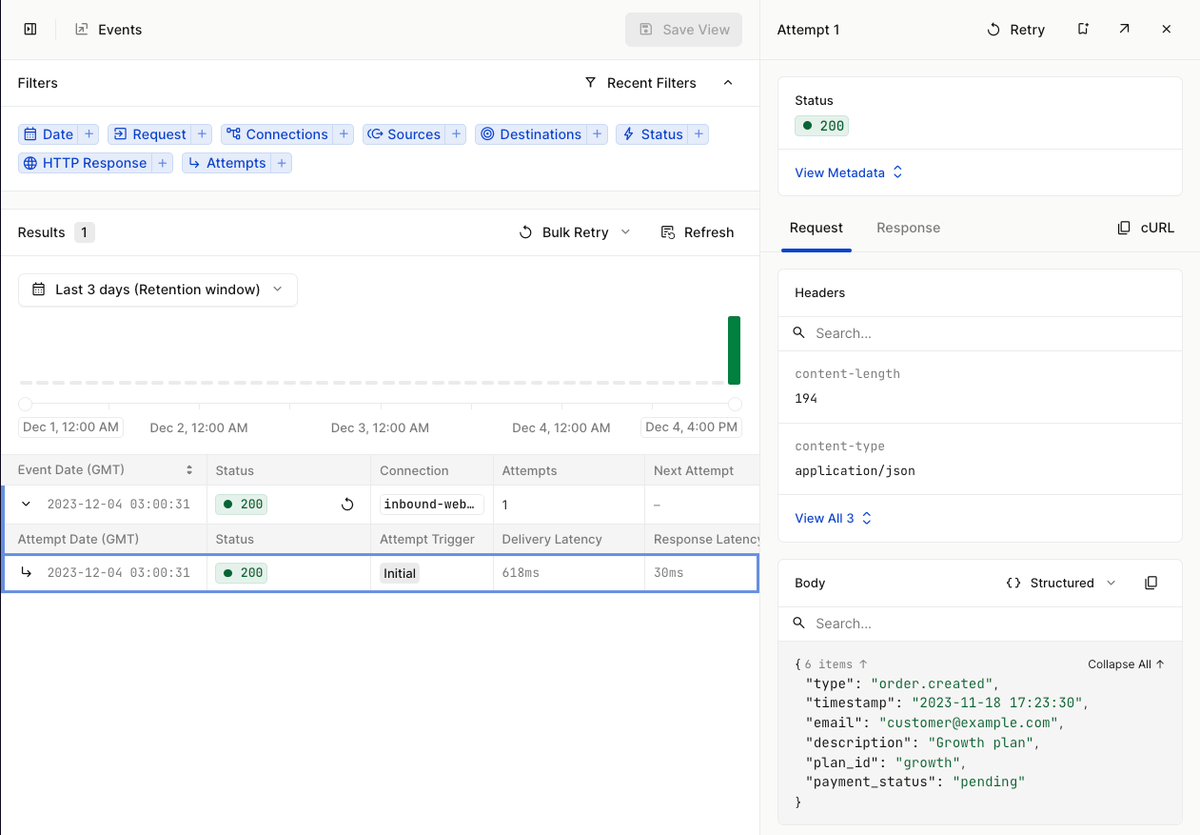This screenshot has height=835, width=1200.
Task: Open the Bulk Retry dropdown
Action: (x=626, y=232)
